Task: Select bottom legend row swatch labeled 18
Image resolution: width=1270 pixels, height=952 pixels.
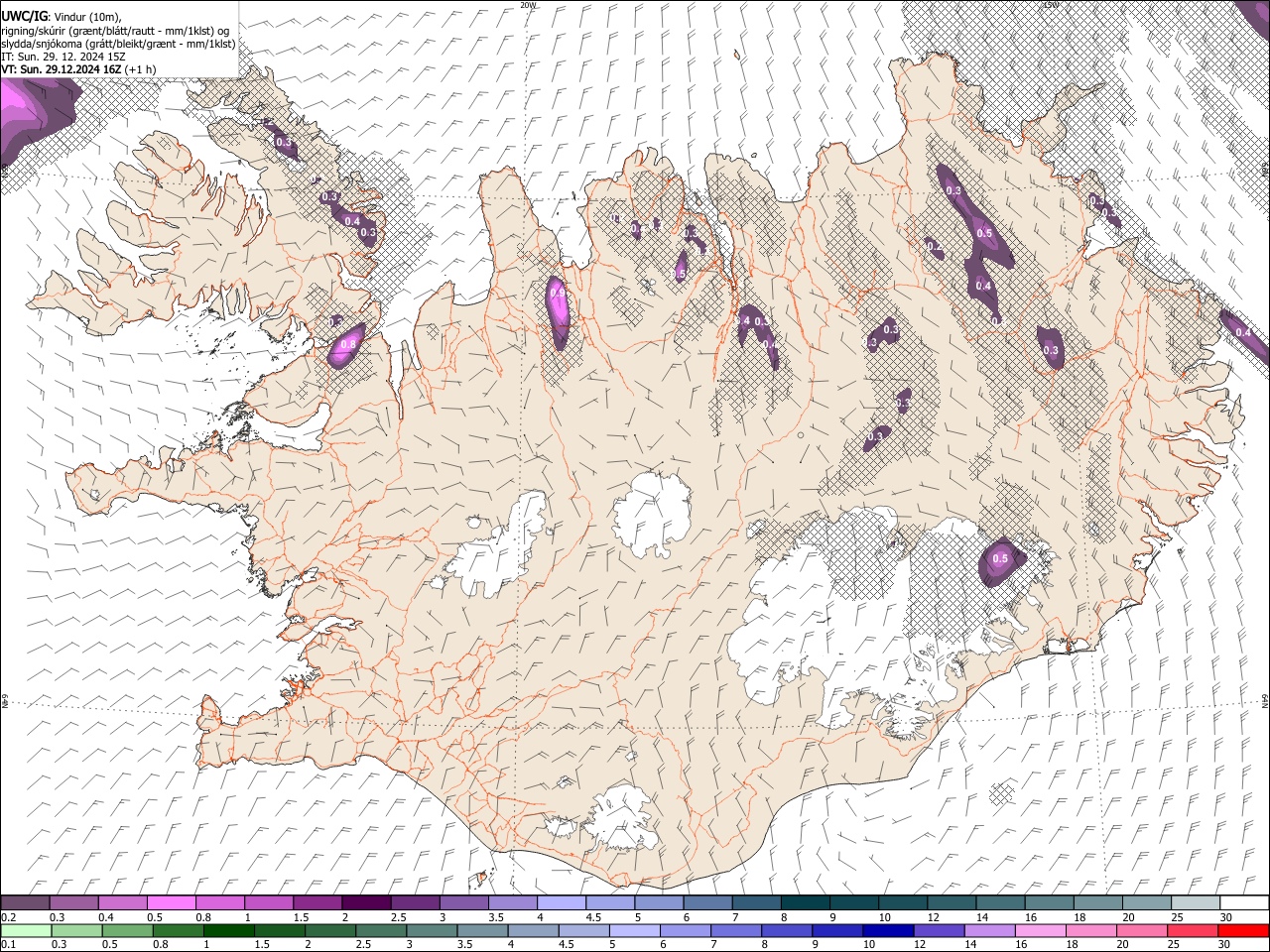Action: (1088, 930)
